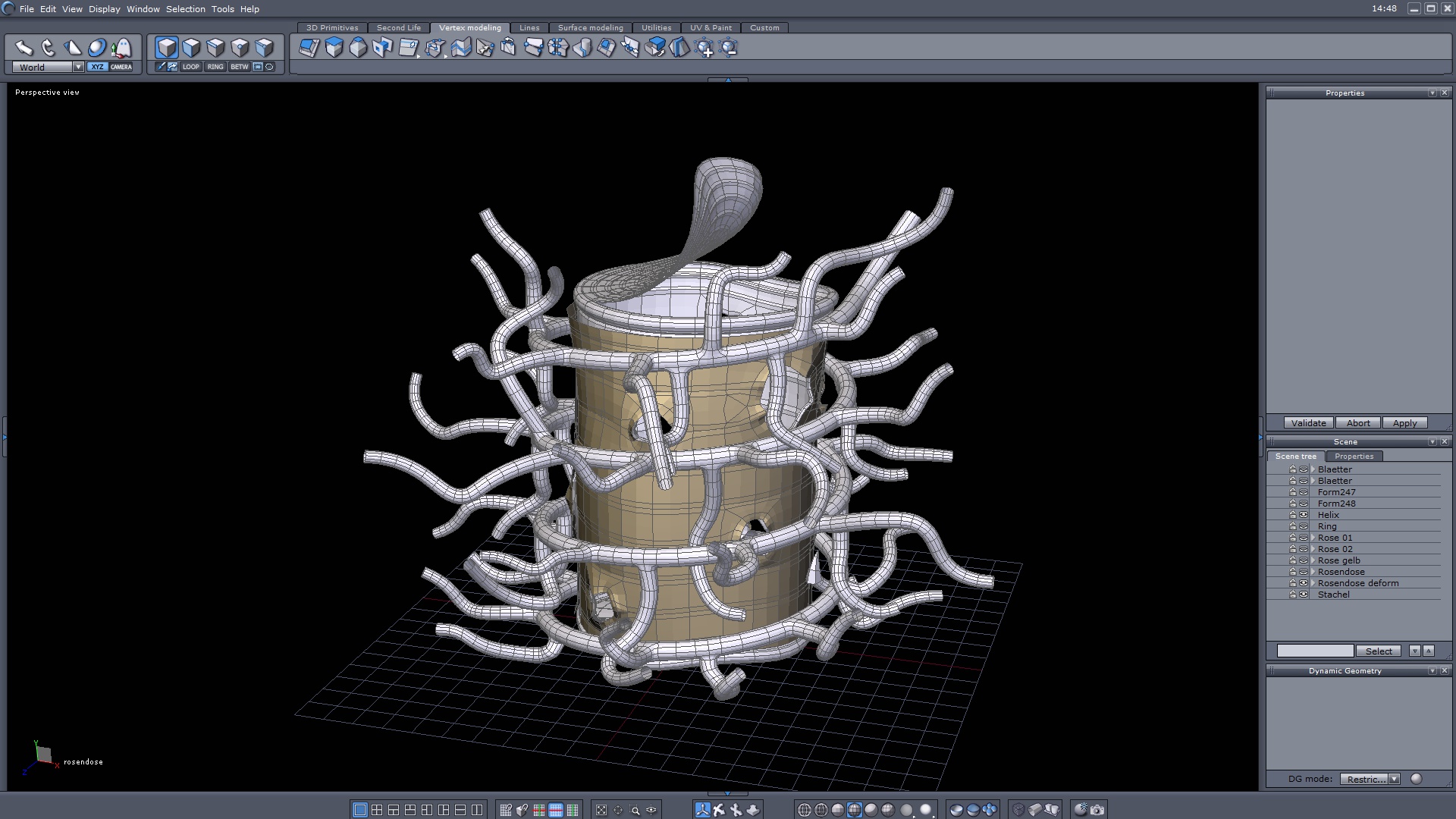Select the arrow selection tool
Screen dimensions: 1456x819
coord(24,48)
